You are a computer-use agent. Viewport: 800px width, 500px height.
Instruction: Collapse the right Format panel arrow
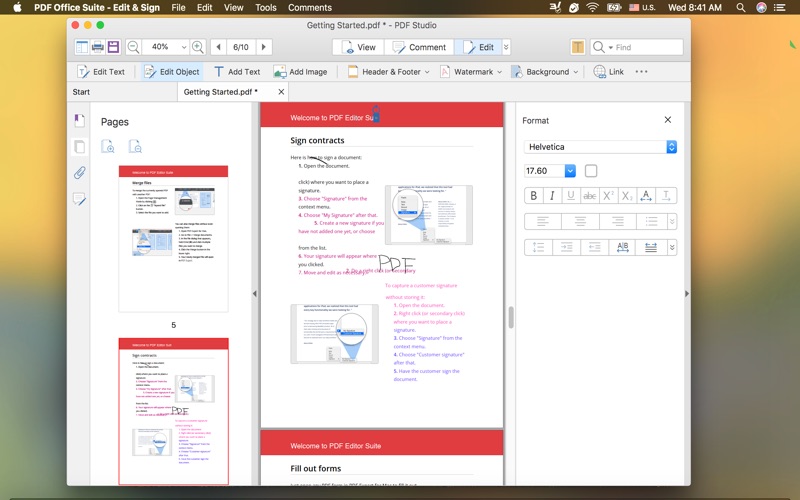[687, 293]
